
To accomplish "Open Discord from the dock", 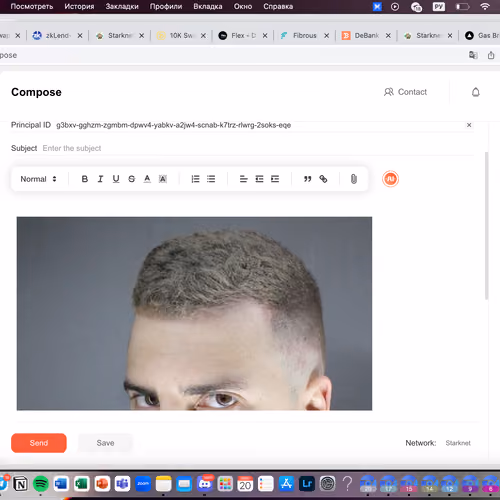I will coord(205,484).
